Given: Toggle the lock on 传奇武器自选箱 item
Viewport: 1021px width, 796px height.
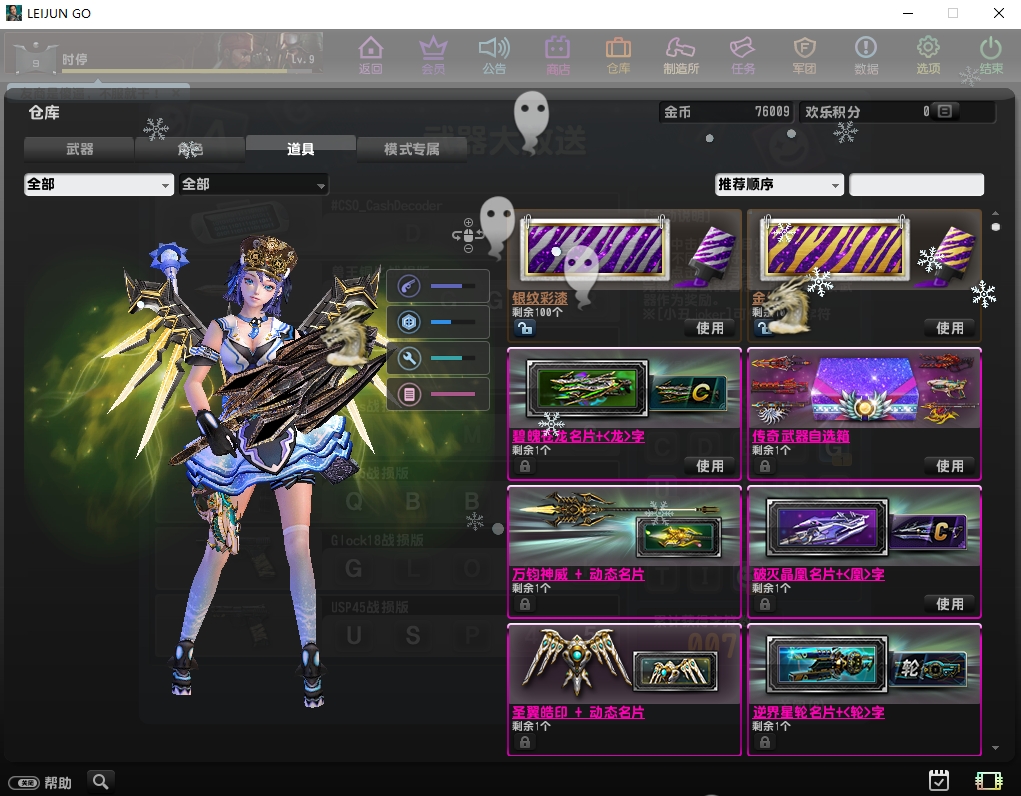Looking at the screenshot, I should [x=764, y=466].
